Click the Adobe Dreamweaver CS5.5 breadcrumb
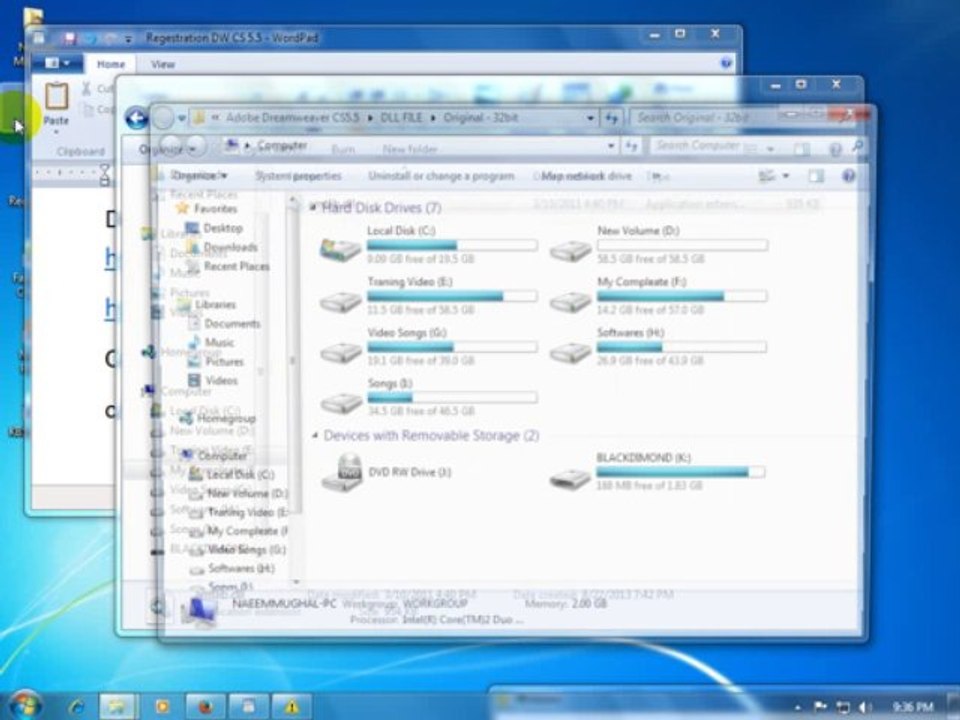Screen dimensions: 960x720 coord(292,117)
